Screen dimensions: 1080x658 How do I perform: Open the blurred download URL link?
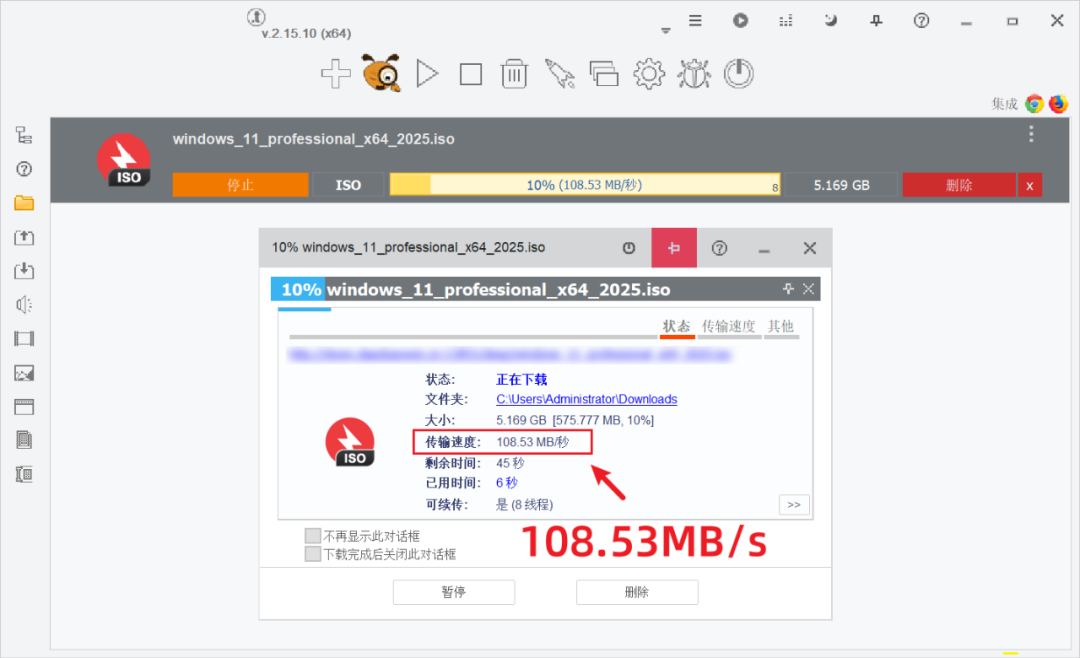(510, 354)
